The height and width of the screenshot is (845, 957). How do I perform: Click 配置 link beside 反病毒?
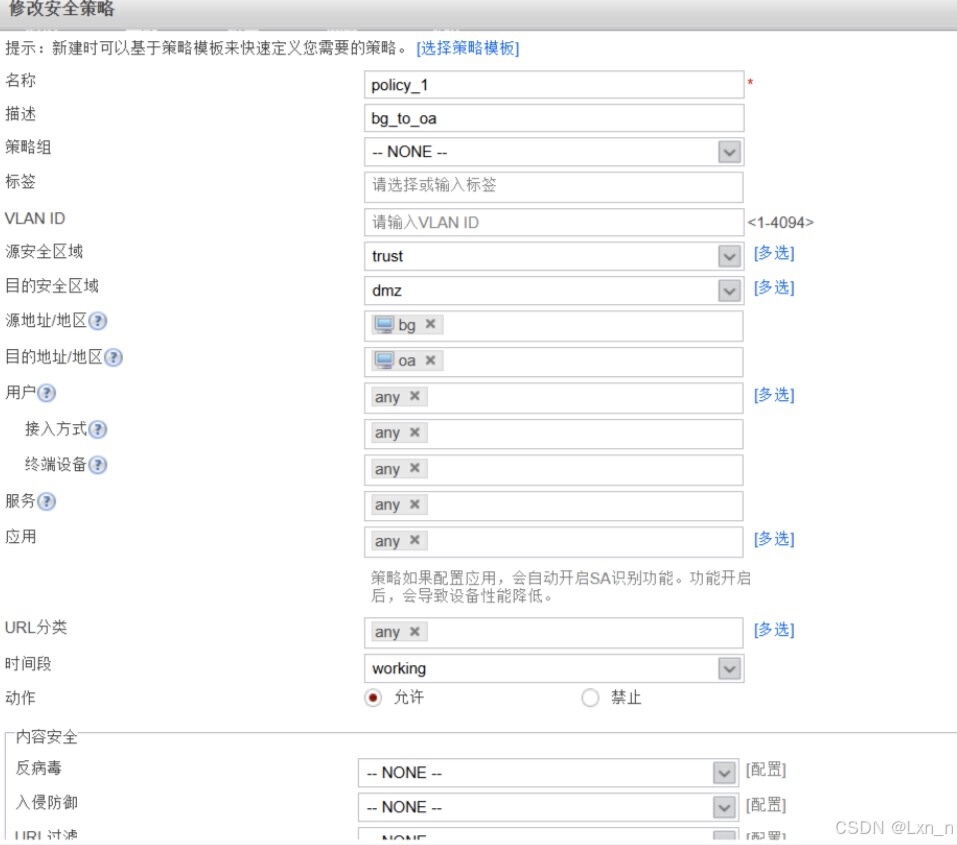click(x=766, y=769)
